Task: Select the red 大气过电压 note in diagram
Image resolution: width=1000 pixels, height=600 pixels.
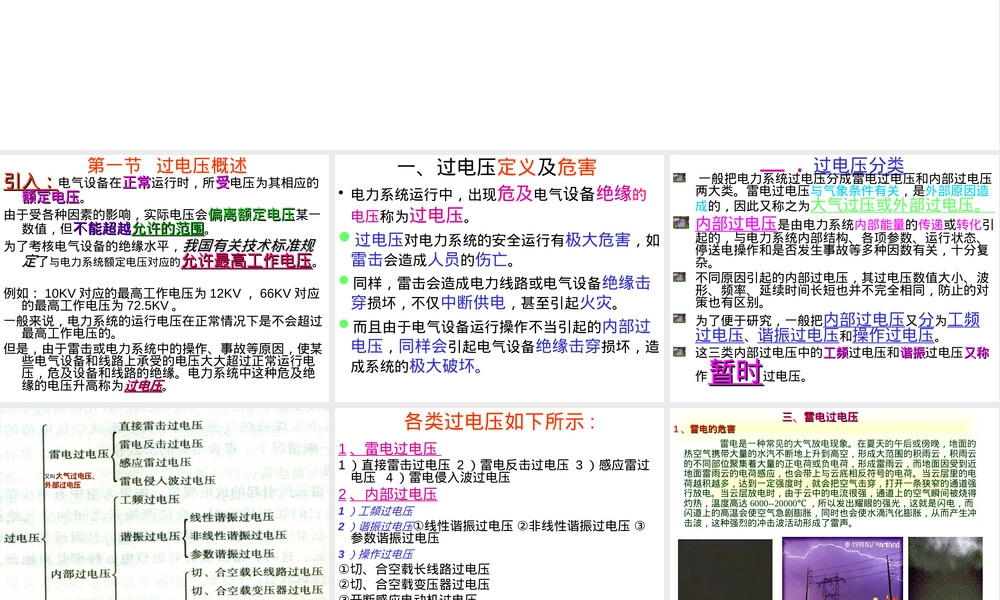Action: click(75, 476)
